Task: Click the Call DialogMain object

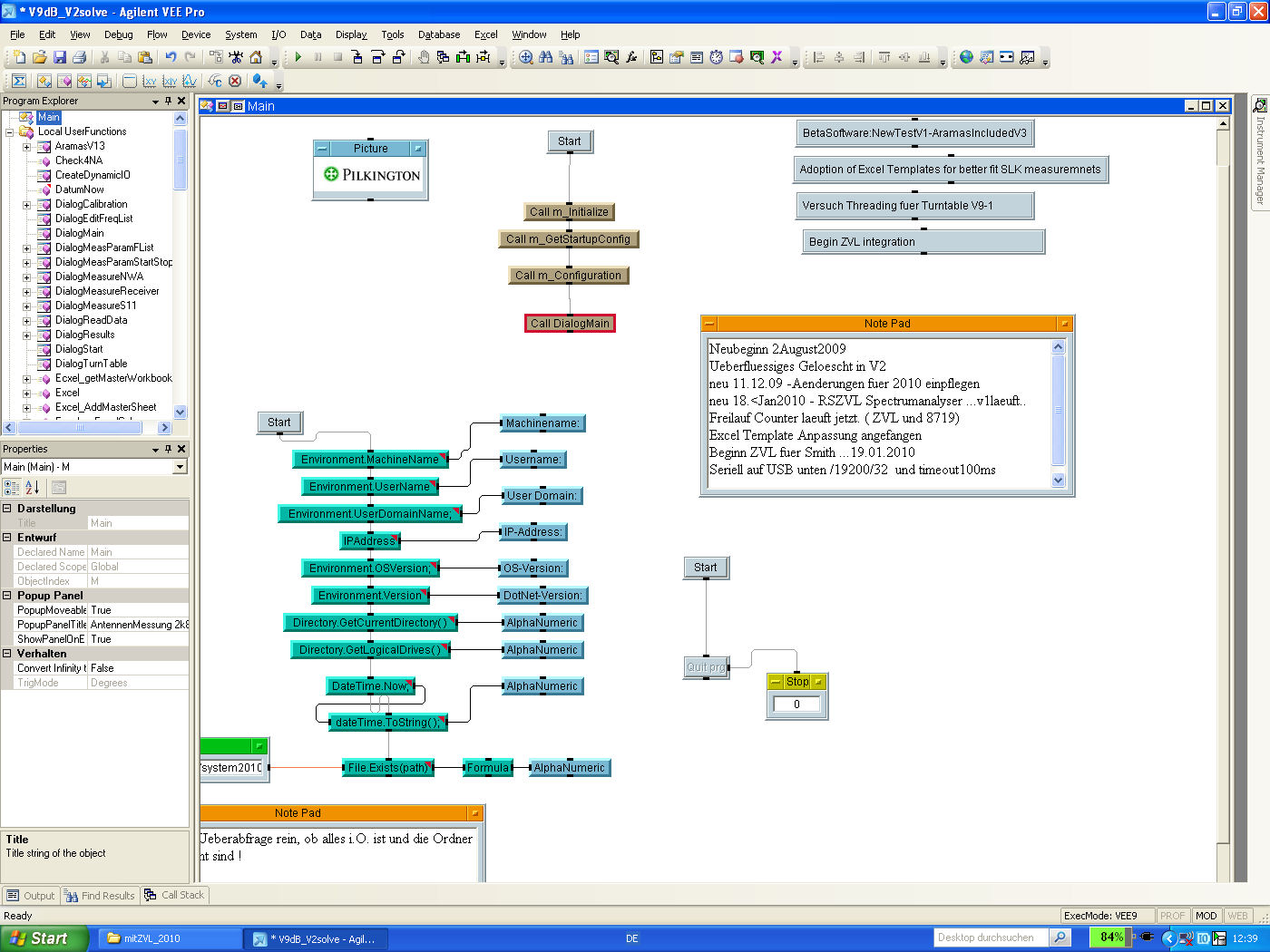Action: (x=570, y=324)
